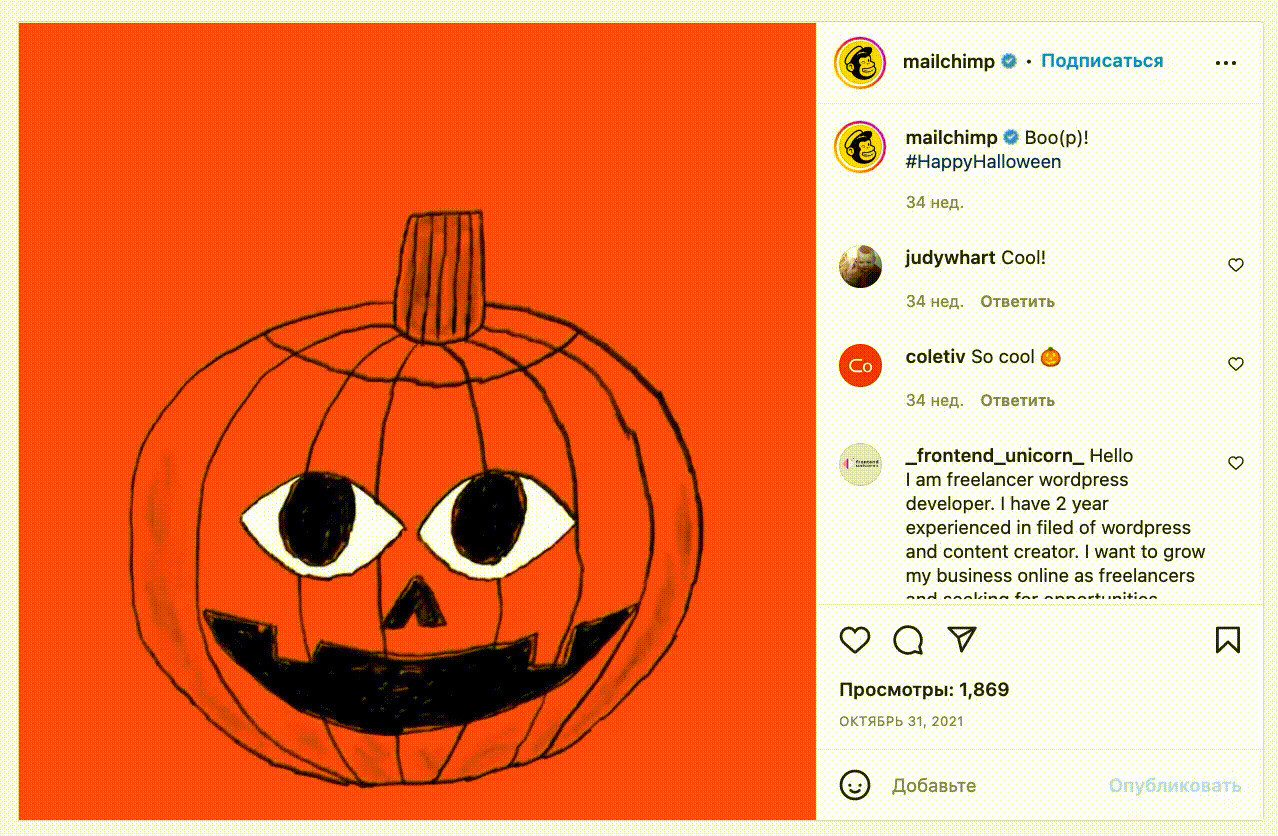Click the Mailchimp avatar in the header
The image size is (1278, 836).
860,62
